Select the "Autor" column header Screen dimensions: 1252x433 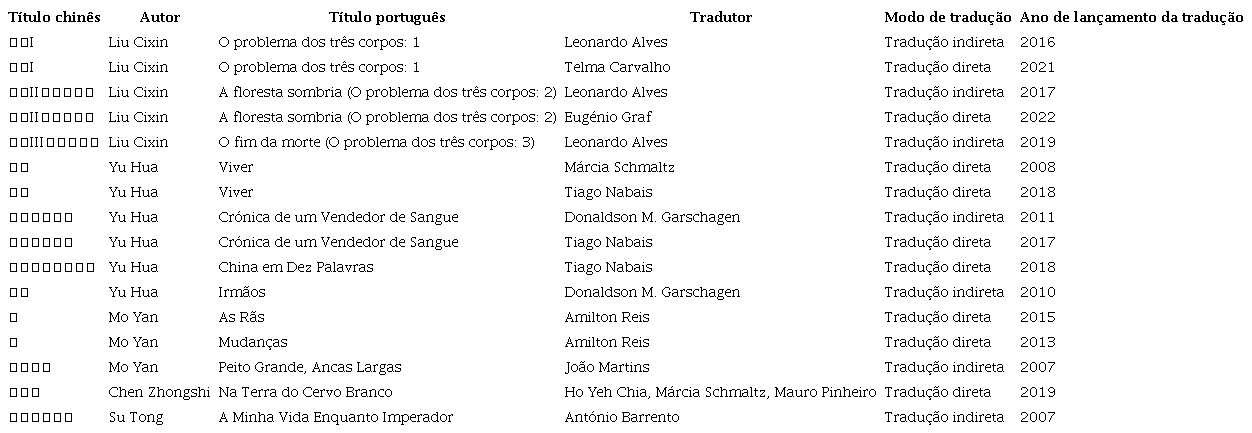(x=160, y=17)
